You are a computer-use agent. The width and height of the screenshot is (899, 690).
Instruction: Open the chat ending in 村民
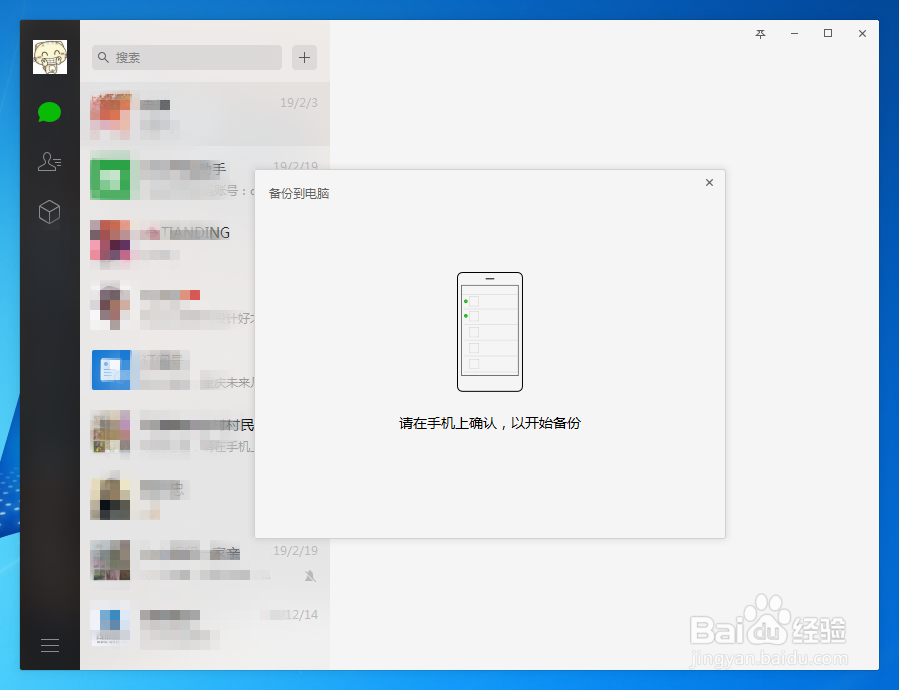tap(167, 434)
